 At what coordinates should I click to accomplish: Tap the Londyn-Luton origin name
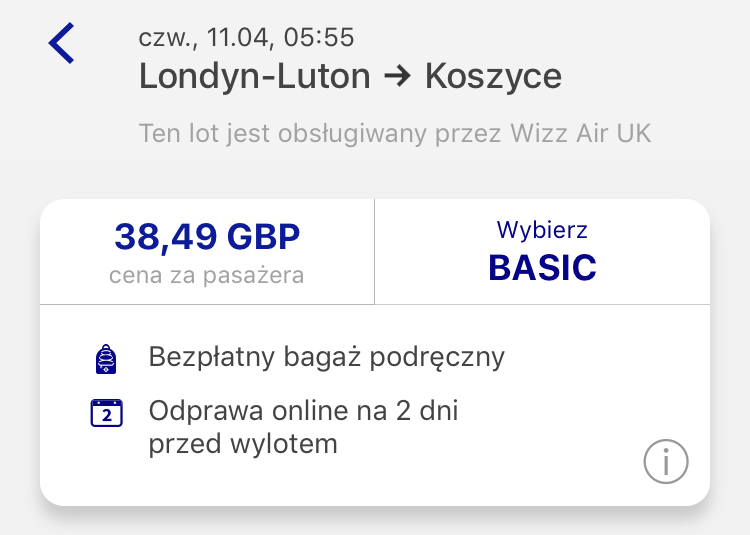tap(255, 76)
